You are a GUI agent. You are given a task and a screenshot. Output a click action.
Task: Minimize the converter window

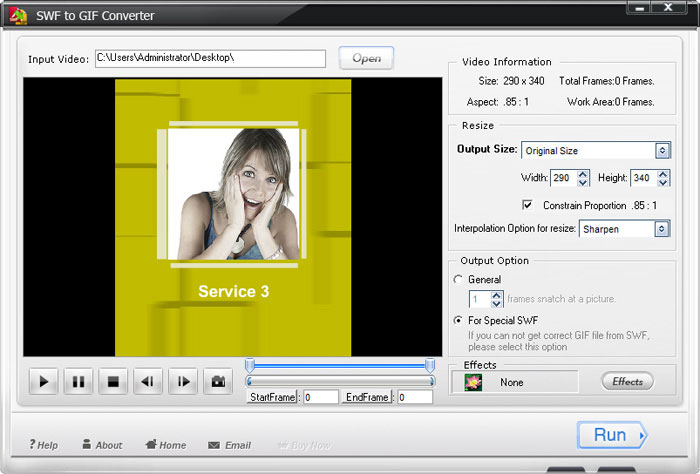click(x=639, y=8)
